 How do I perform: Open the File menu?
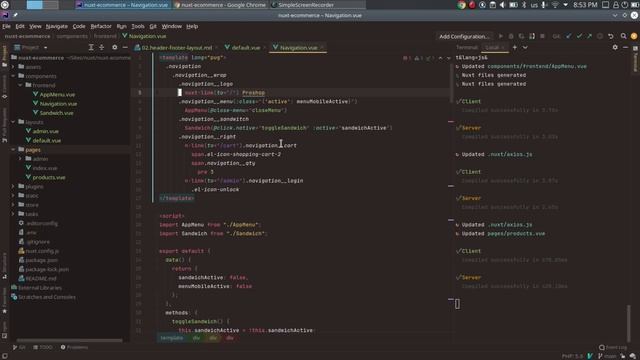(x=7, y=26)
